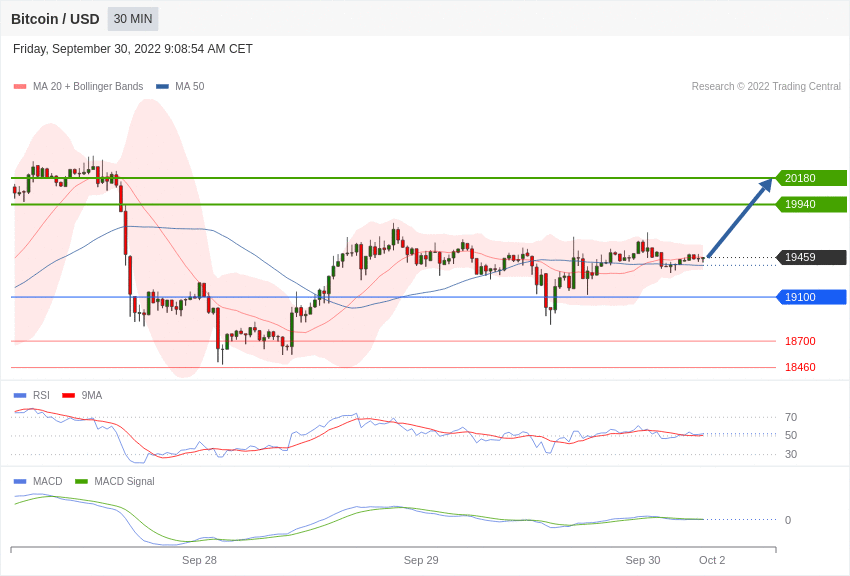Select the Sep 29 date on time axis
Image resolution: width=850 pixels, height=576 pixels.
click(x=421, y=560)
